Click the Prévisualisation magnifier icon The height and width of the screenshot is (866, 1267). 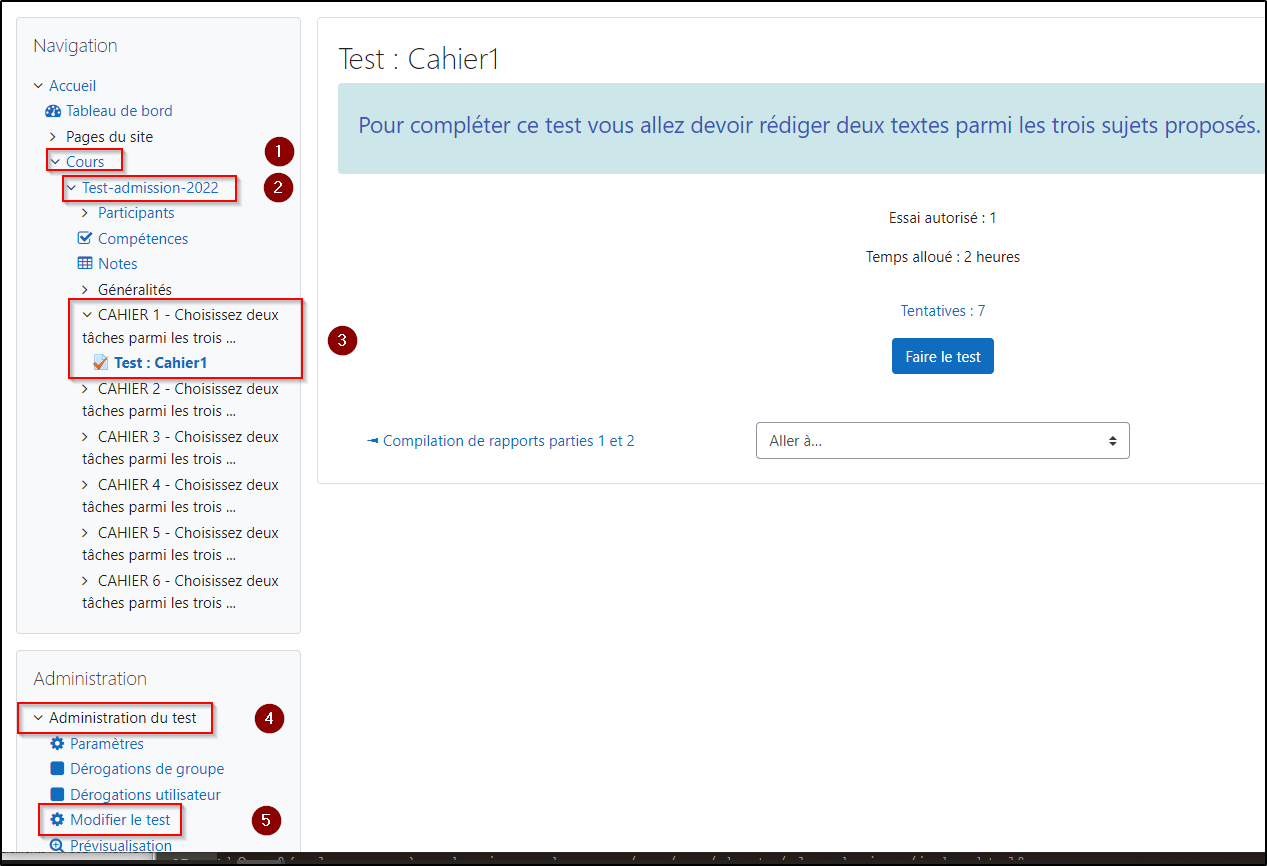57,846
